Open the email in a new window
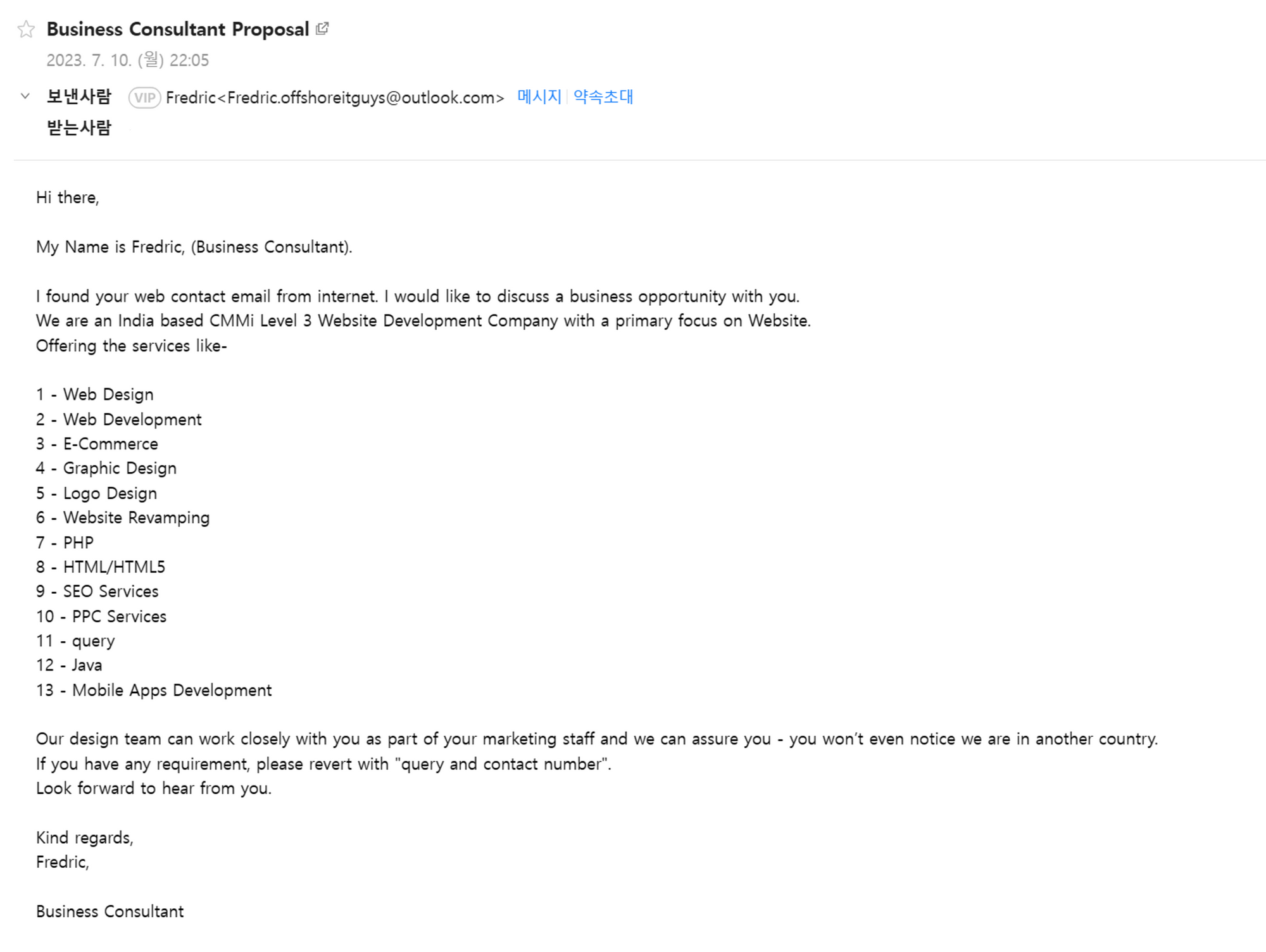The width and height of the screenshot is (1266, 952). 322,28
